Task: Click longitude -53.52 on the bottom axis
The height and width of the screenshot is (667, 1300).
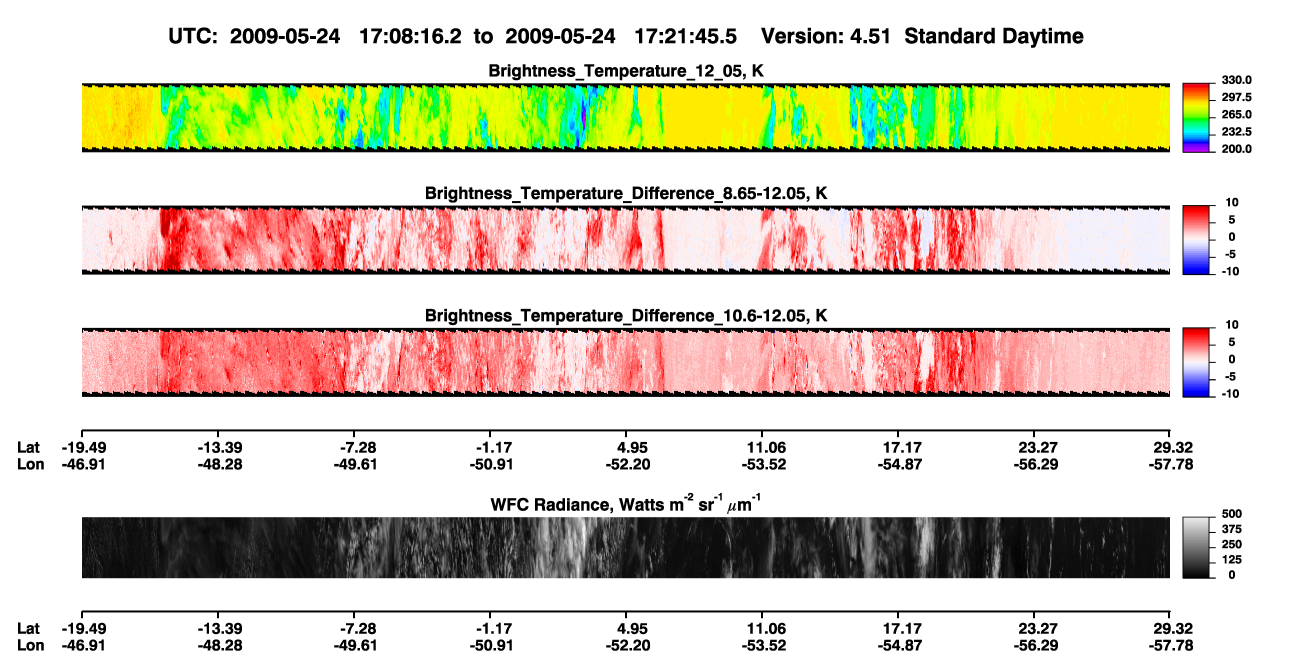Action: pyautogui.click(x=762, y=645)
